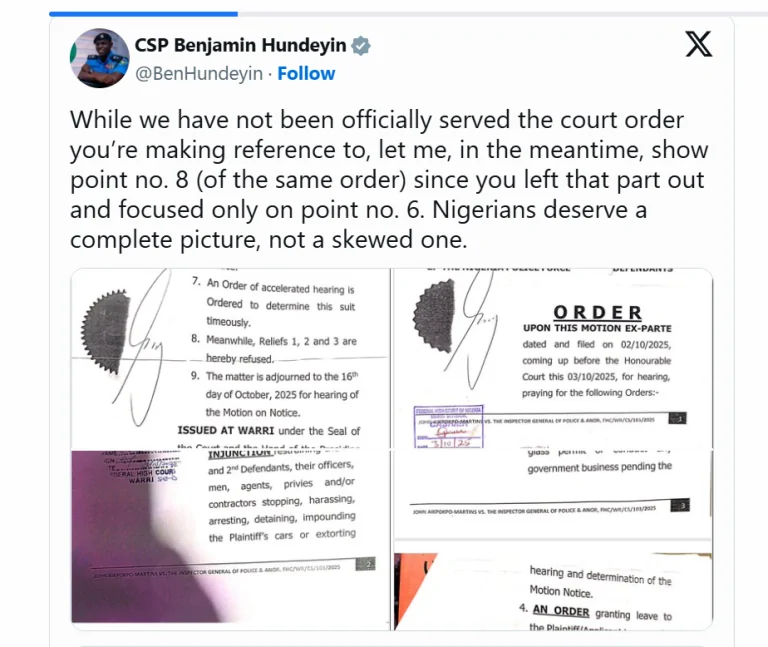The image size is (768, 647).
Task: Open the profile avatar of Benjamin Hundeyin
Action: point(99,58)
